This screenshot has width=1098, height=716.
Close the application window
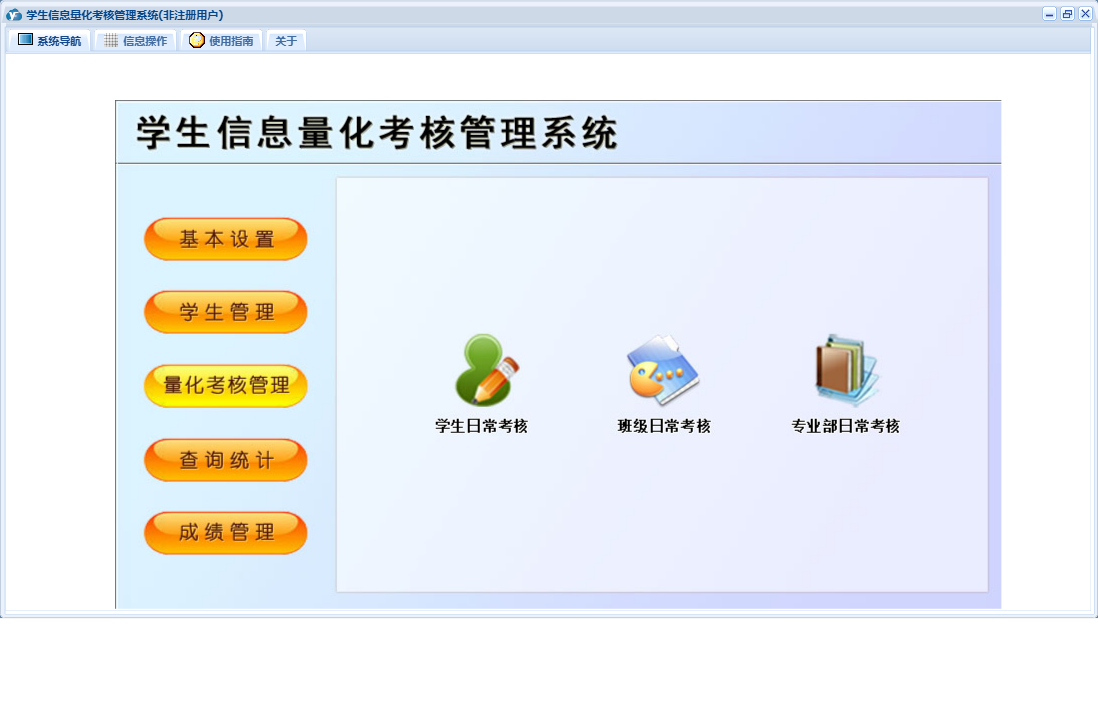[1085, 14]
